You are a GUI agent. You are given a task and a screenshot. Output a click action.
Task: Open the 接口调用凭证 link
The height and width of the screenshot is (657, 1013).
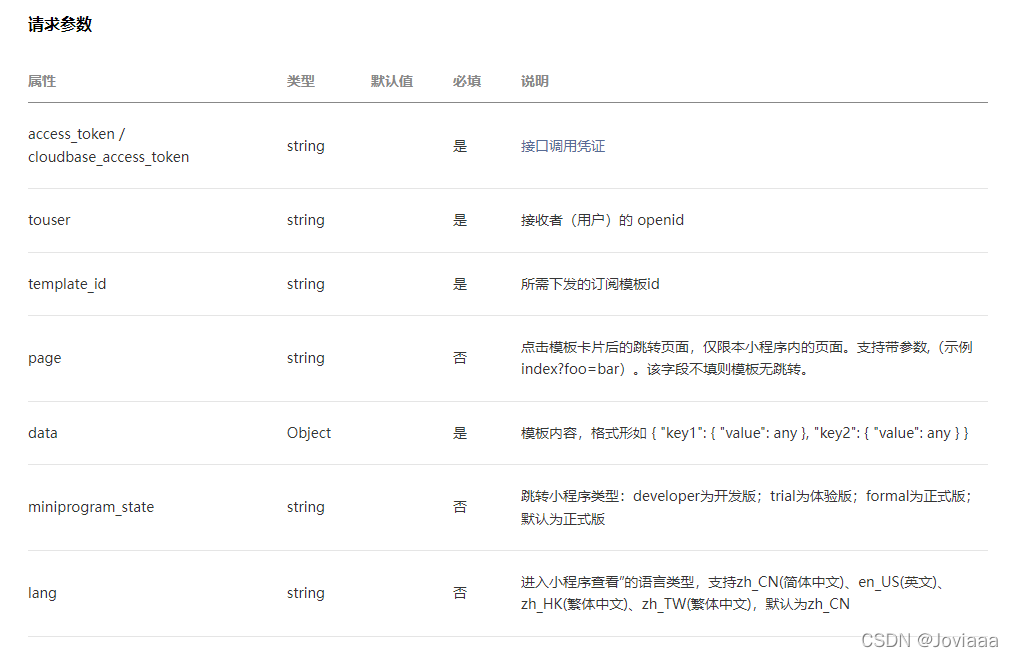(563, 146)
